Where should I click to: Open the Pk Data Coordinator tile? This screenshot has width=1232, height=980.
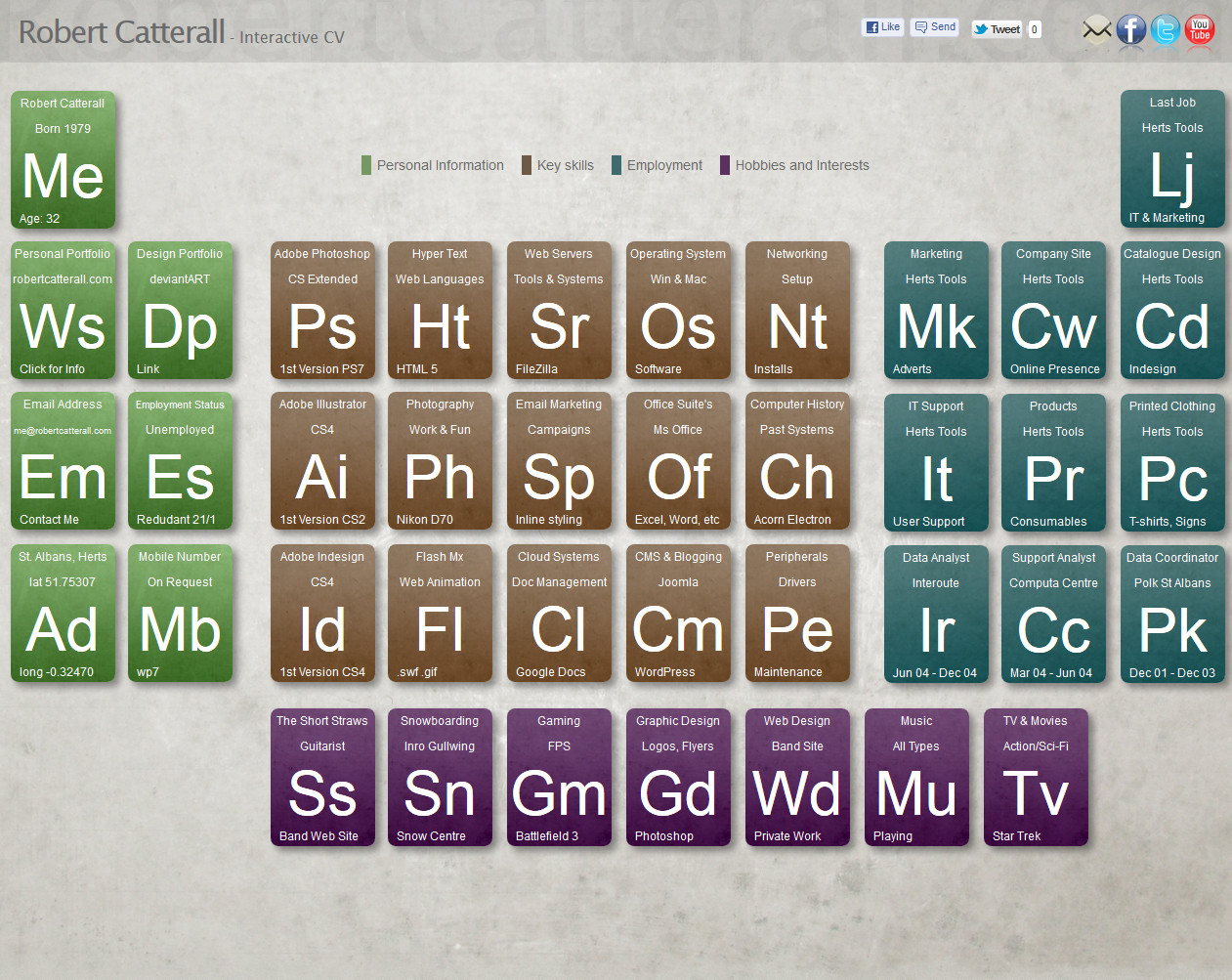pyautogui.click(x=1172, y=615)
